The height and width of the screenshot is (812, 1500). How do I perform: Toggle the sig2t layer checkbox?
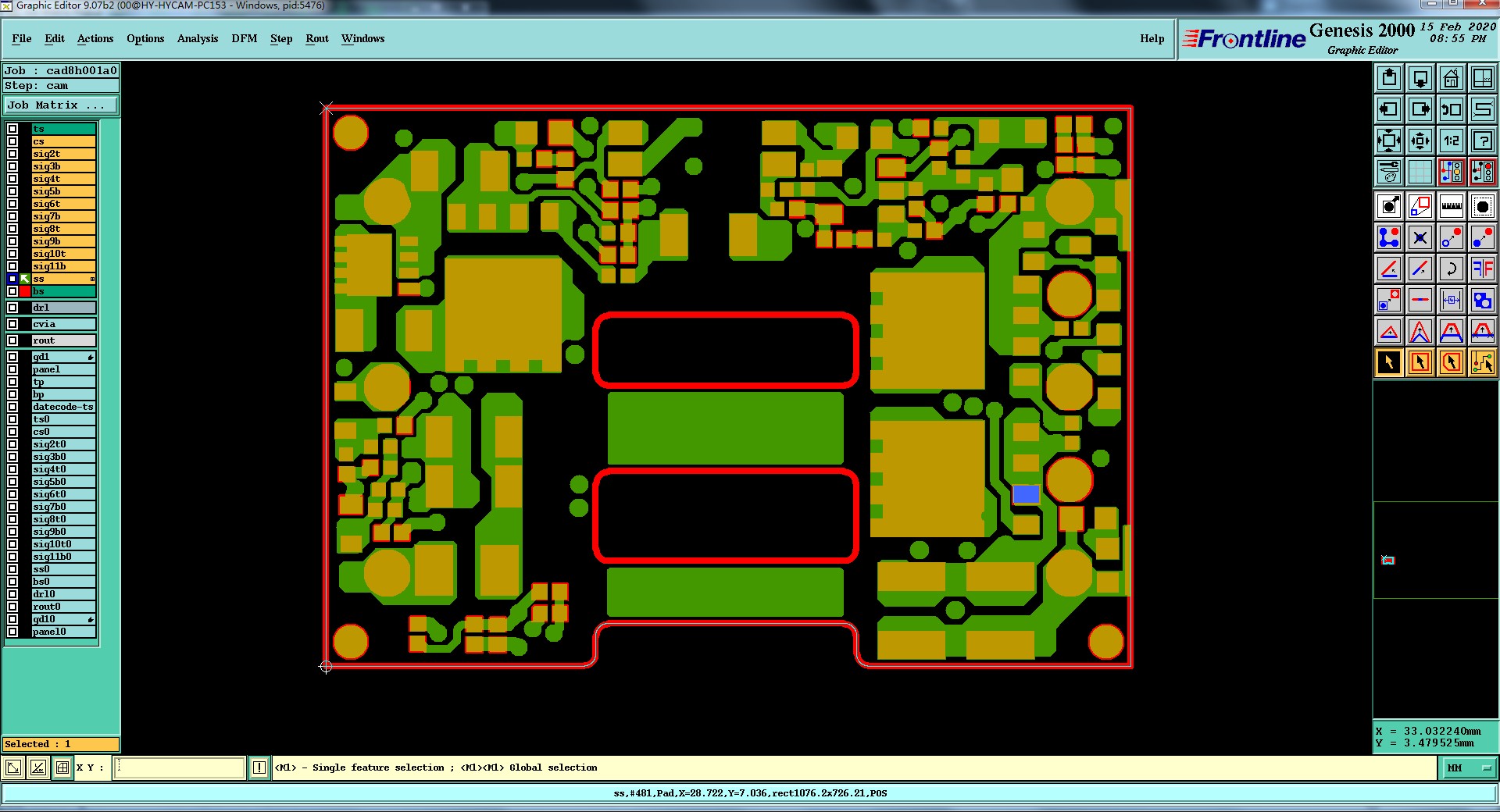click(12, 154)
